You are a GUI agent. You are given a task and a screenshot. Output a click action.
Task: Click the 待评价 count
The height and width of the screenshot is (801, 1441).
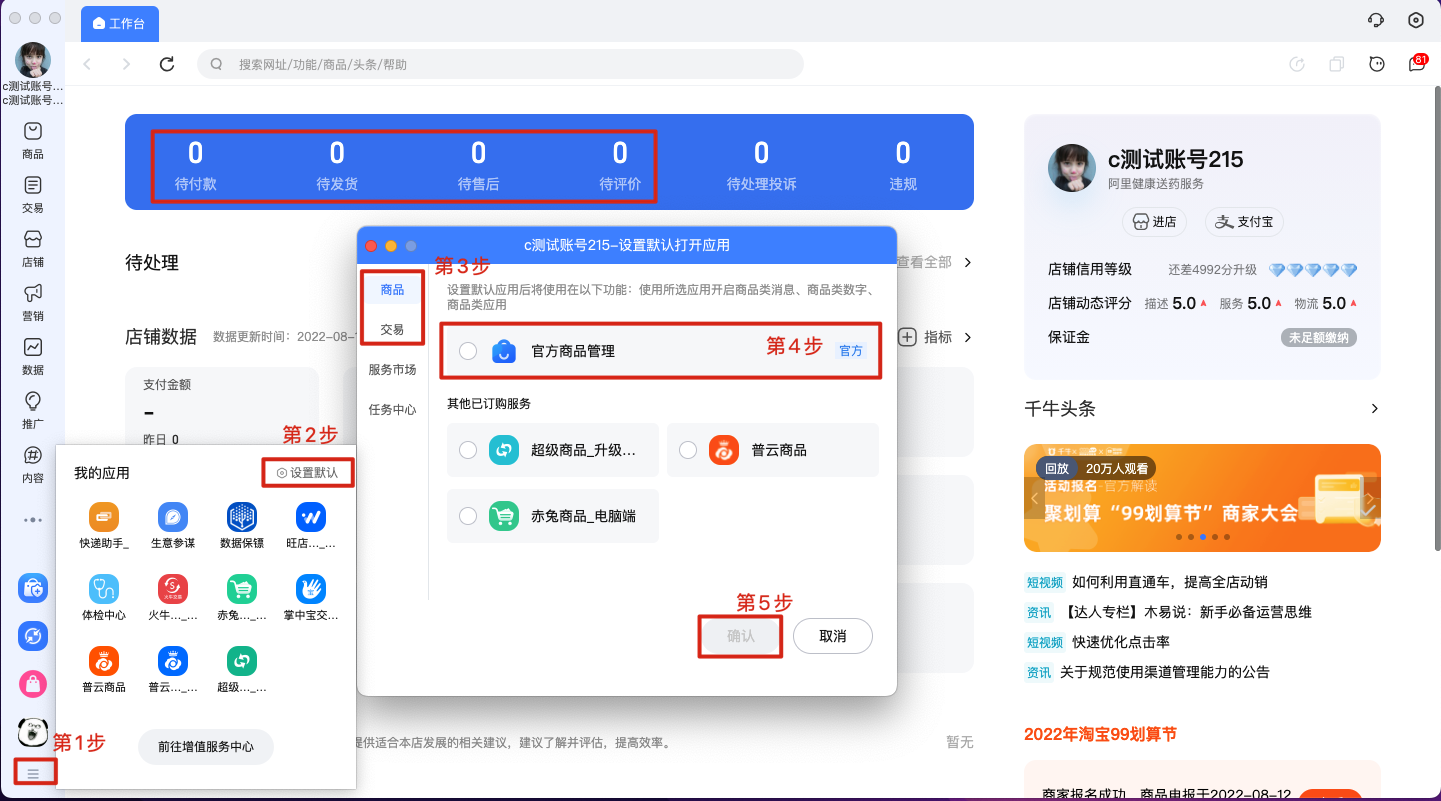tap(620, 153)
